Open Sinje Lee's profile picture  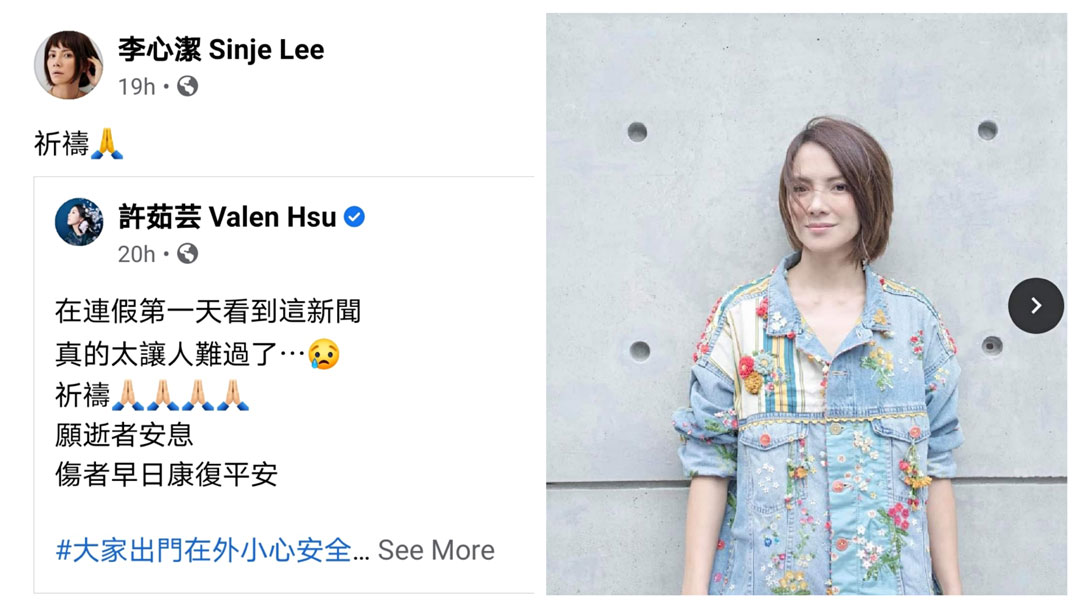pyautogui.click(x=68, y=65)
